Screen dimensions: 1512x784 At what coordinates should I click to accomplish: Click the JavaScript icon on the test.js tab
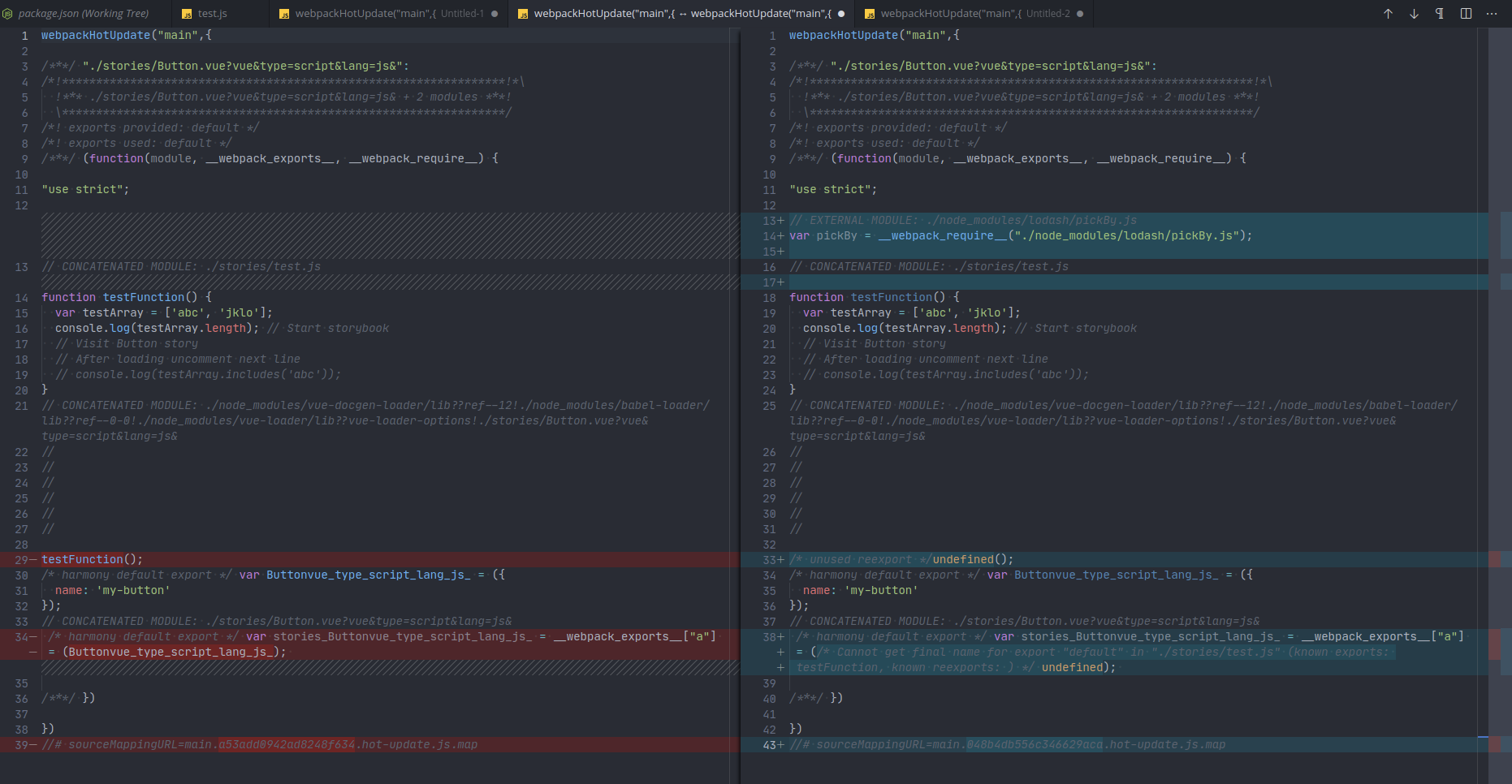pyautogui.click(x=185, y=13)
